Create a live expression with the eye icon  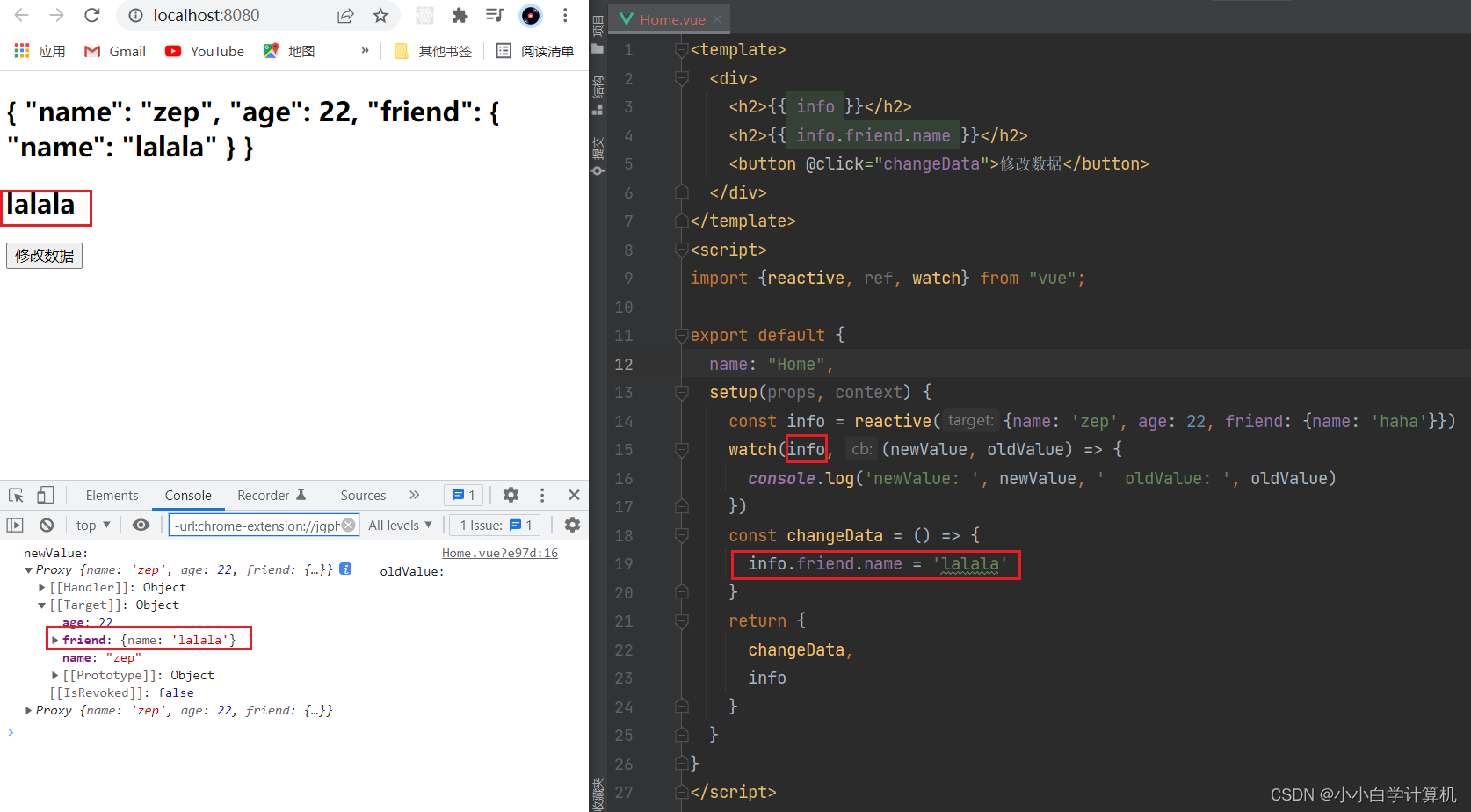(141, 525)
